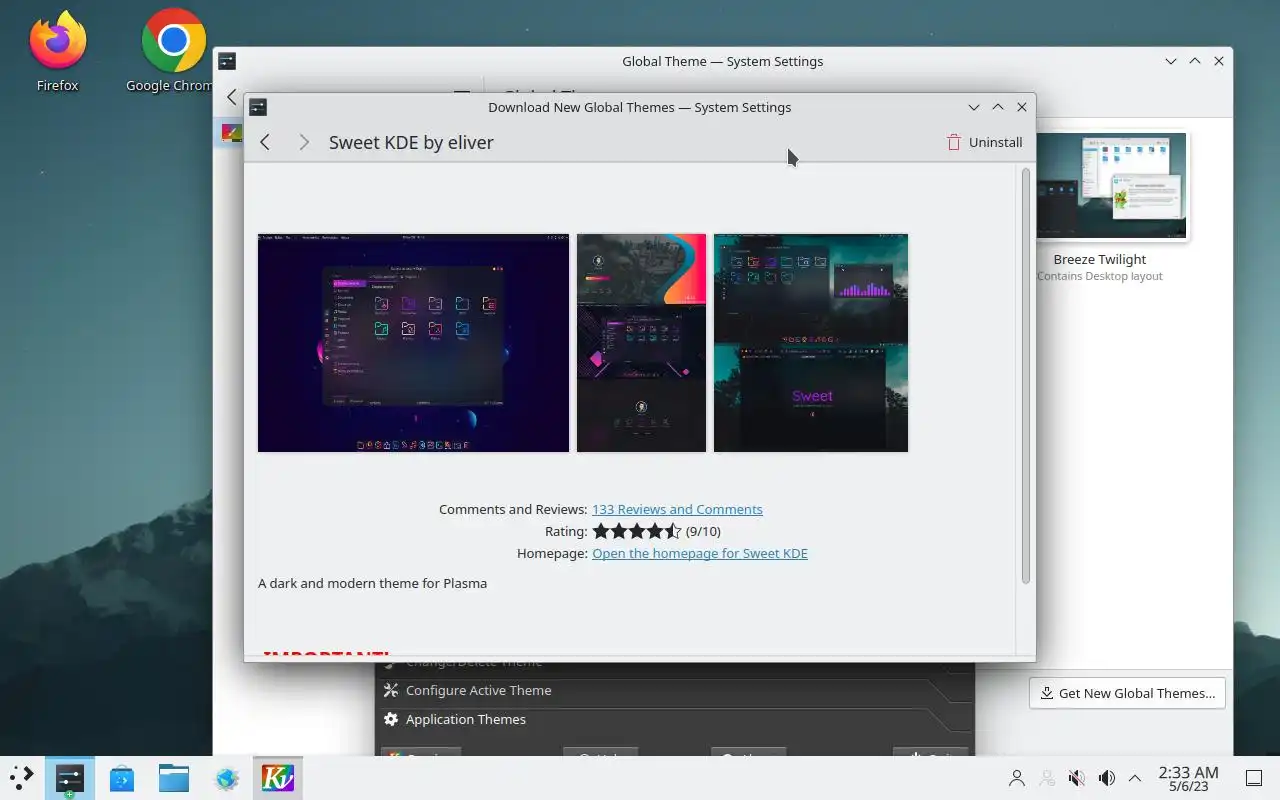The image size is (1280, 800).
Task: Open the KDE application launcher
Action: coord(21,777)
